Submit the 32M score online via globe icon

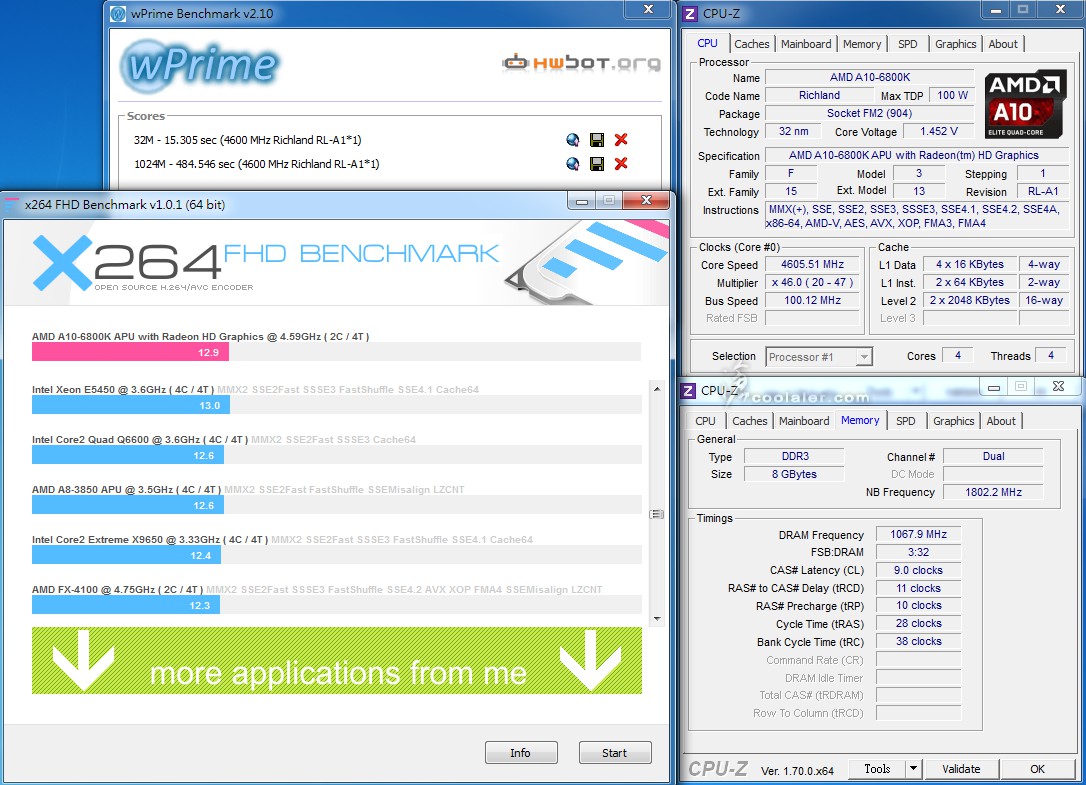(573, 140)
